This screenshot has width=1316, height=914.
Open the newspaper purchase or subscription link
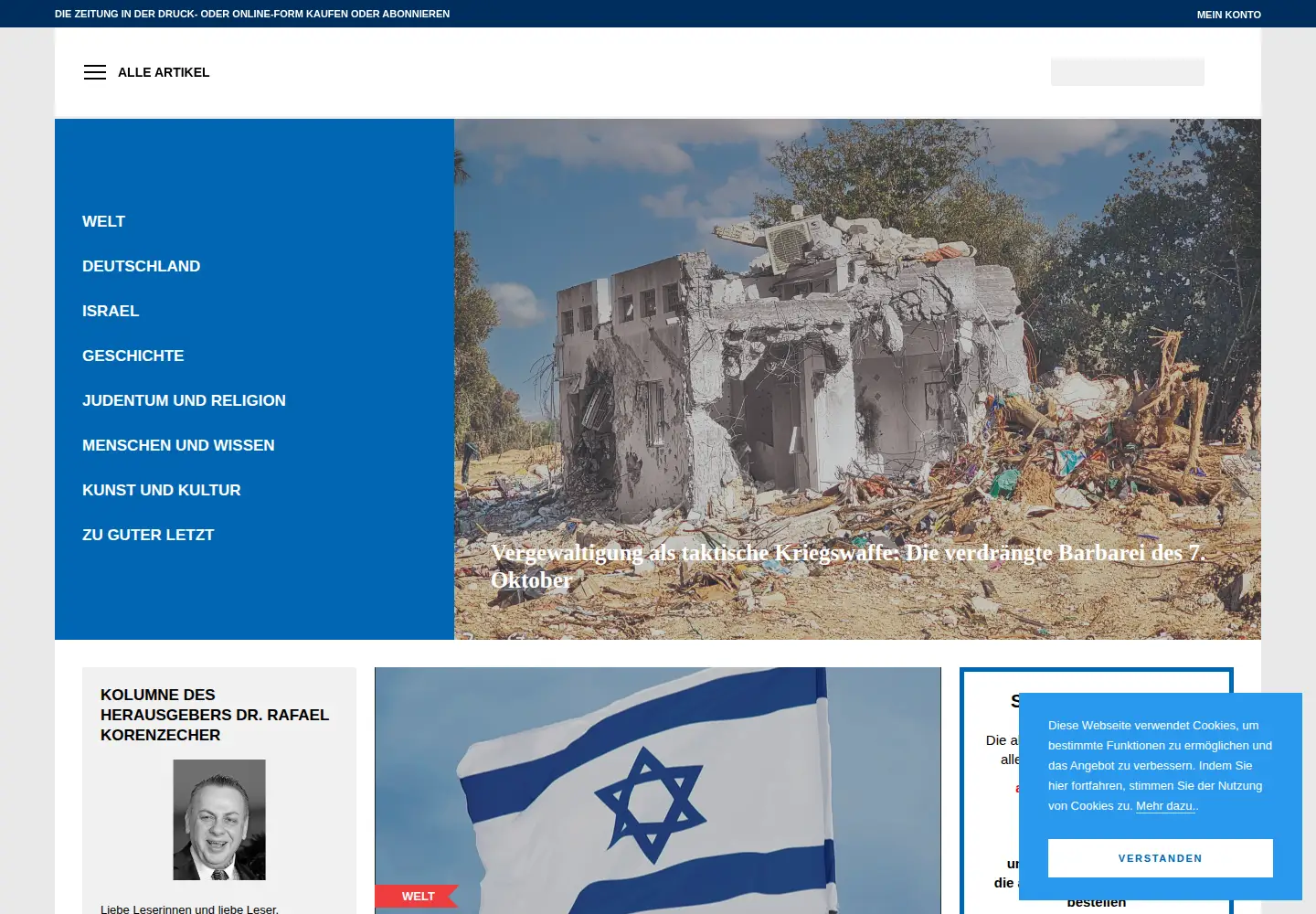[252, 14]
